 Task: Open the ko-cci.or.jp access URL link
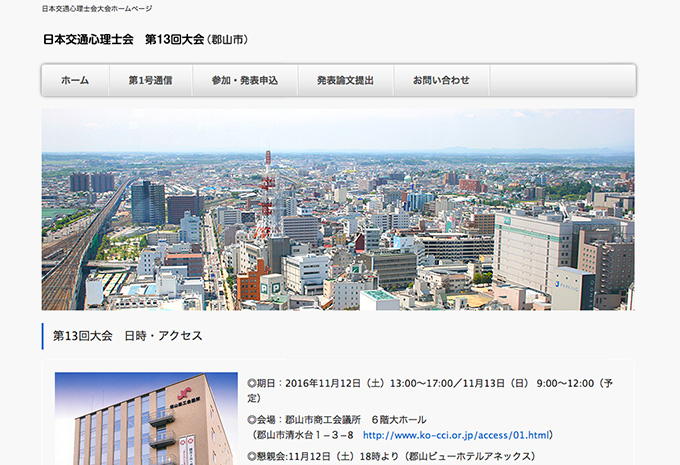[x=456, y=435]
